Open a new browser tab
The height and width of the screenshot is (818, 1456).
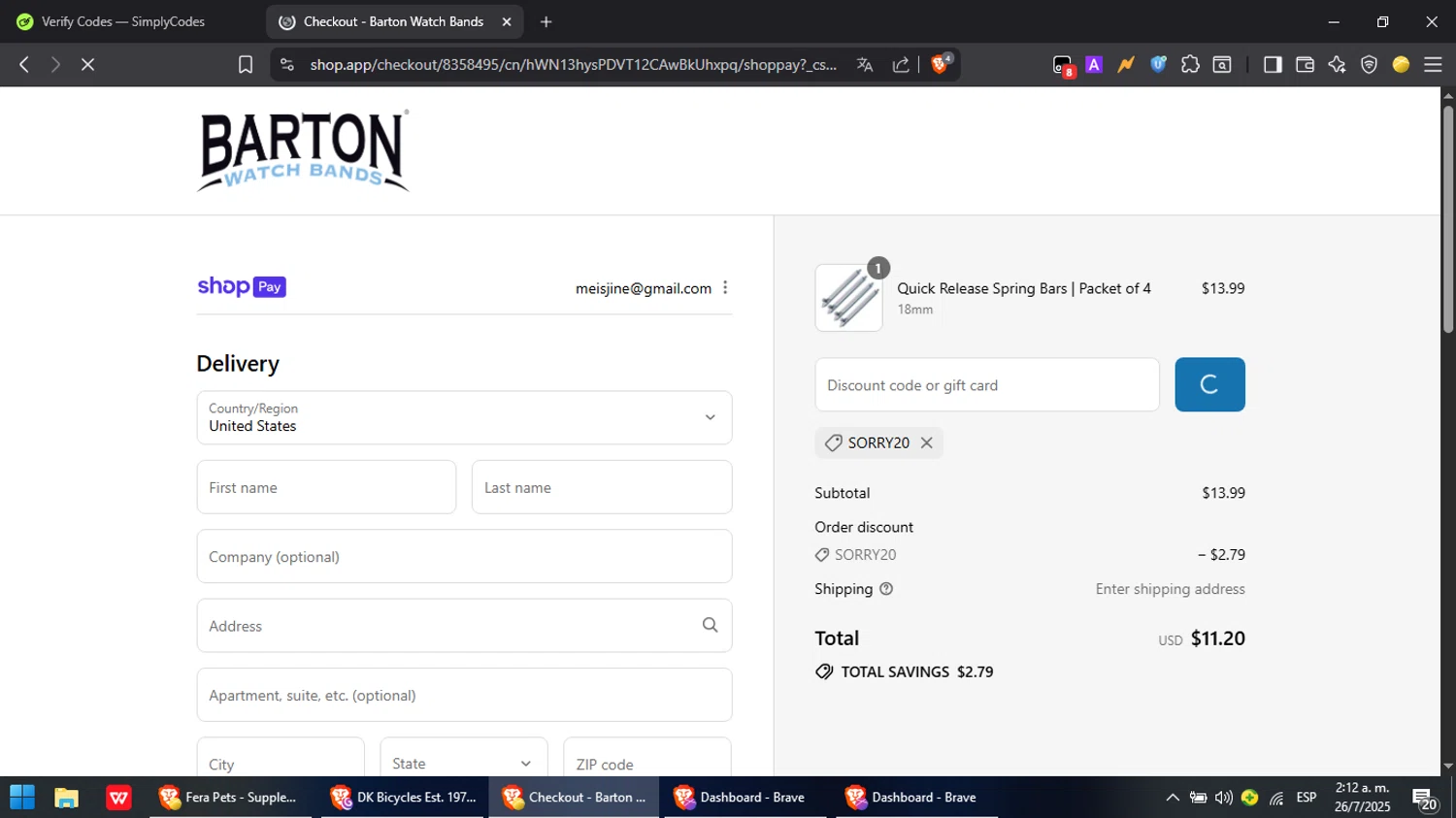(546, 21)
